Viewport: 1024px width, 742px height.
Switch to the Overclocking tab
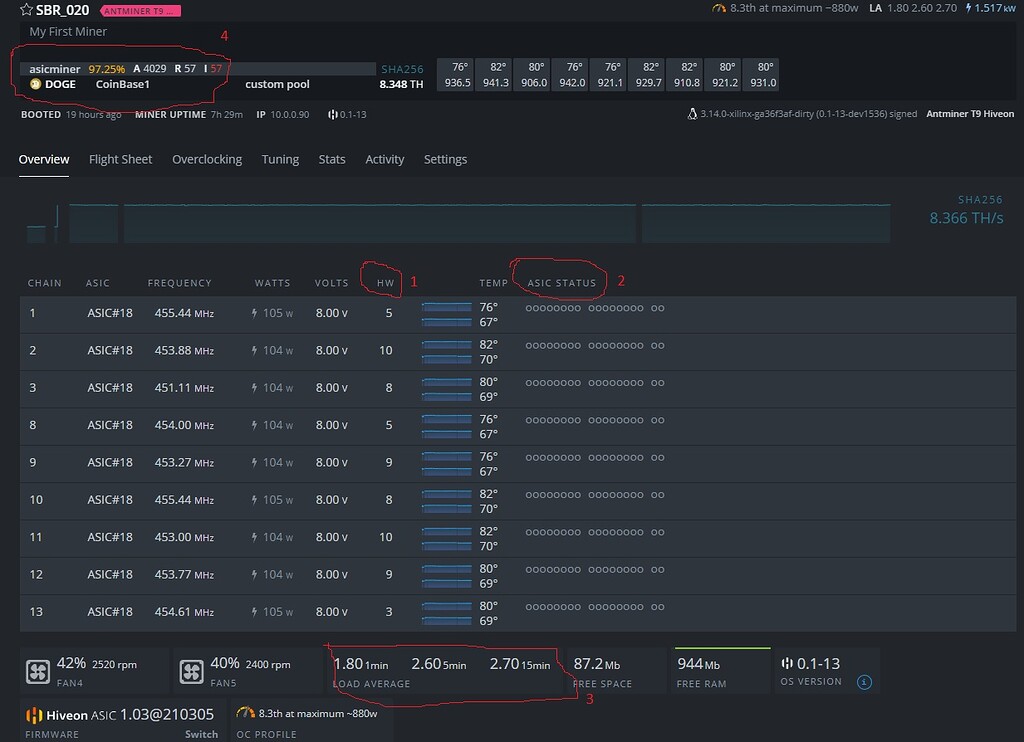click(x=207, y=159)
